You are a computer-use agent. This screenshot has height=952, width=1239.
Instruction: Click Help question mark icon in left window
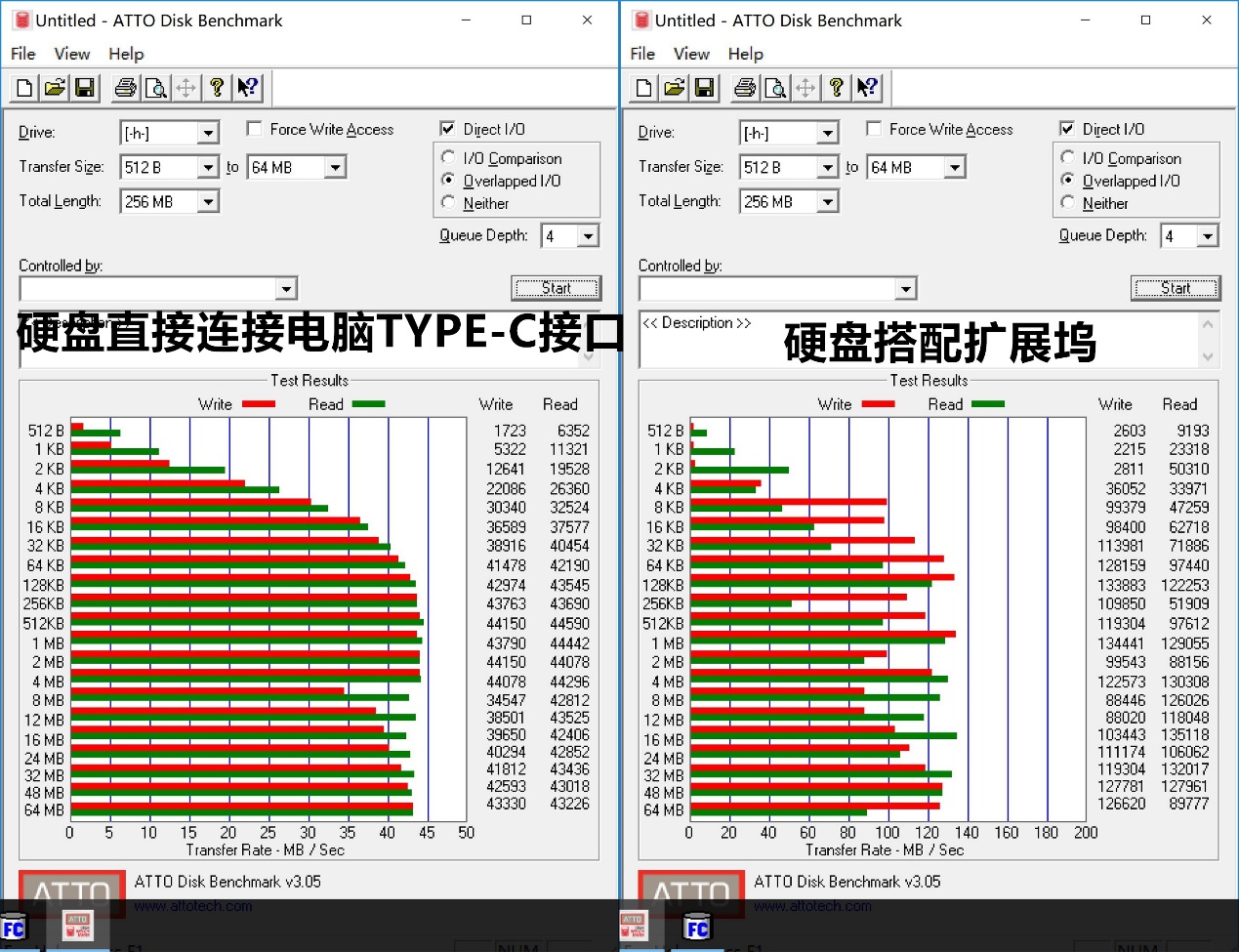click(217, 88)
